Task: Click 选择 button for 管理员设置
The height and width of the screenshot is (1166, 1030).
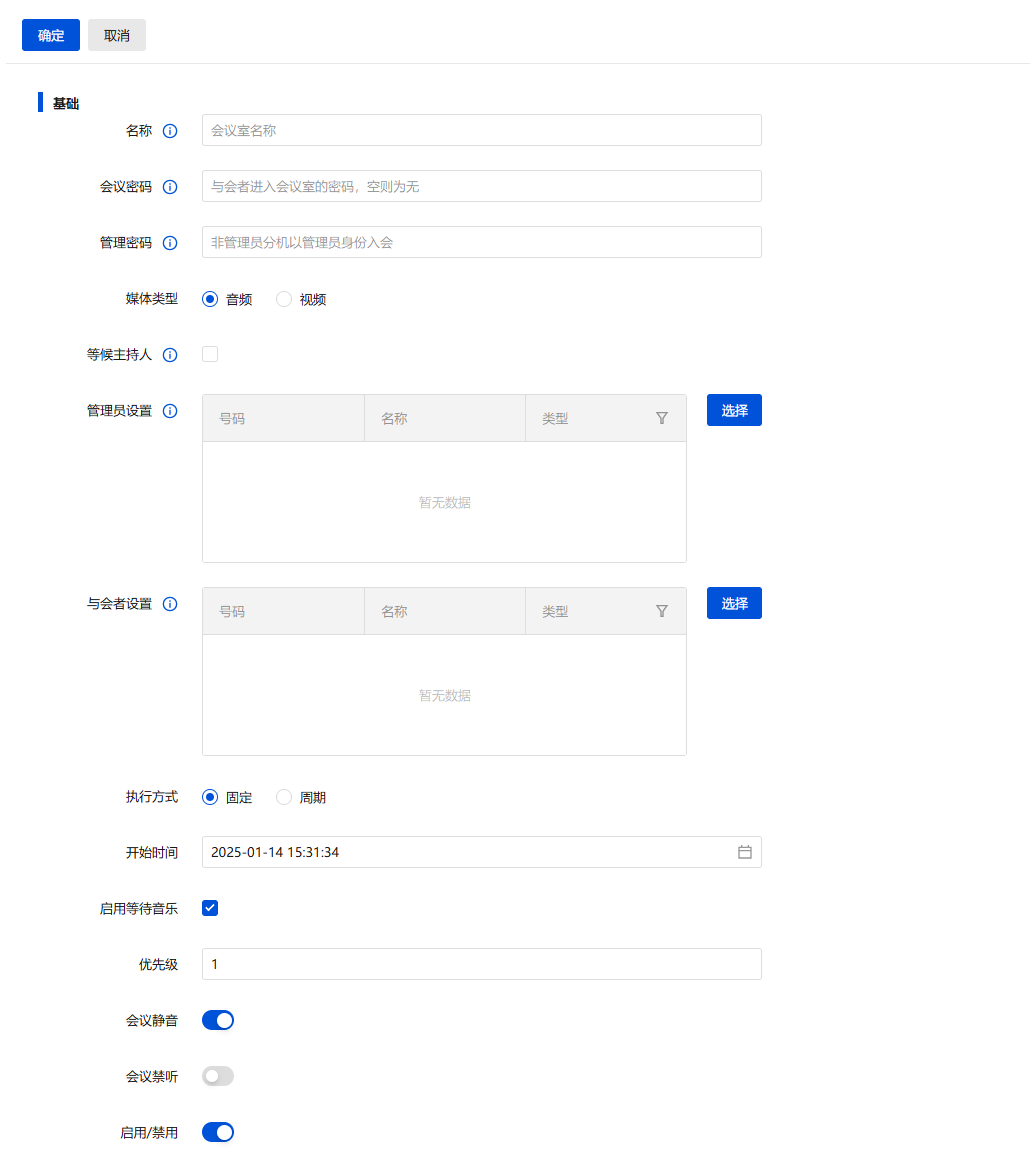Action: [x=734, y=410]
